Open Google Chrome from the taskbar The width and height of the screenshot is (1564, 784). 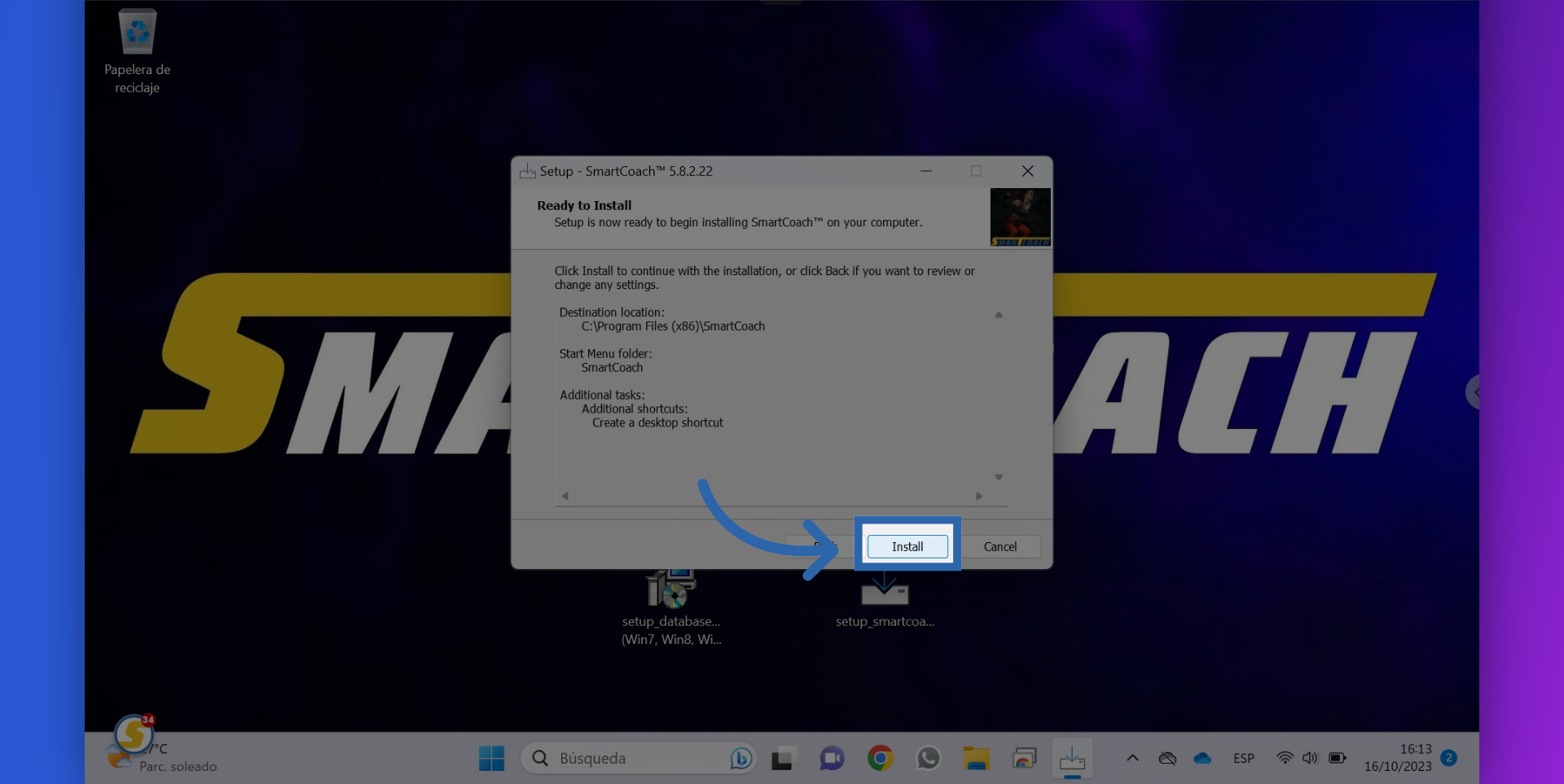(x=880, y=758)
